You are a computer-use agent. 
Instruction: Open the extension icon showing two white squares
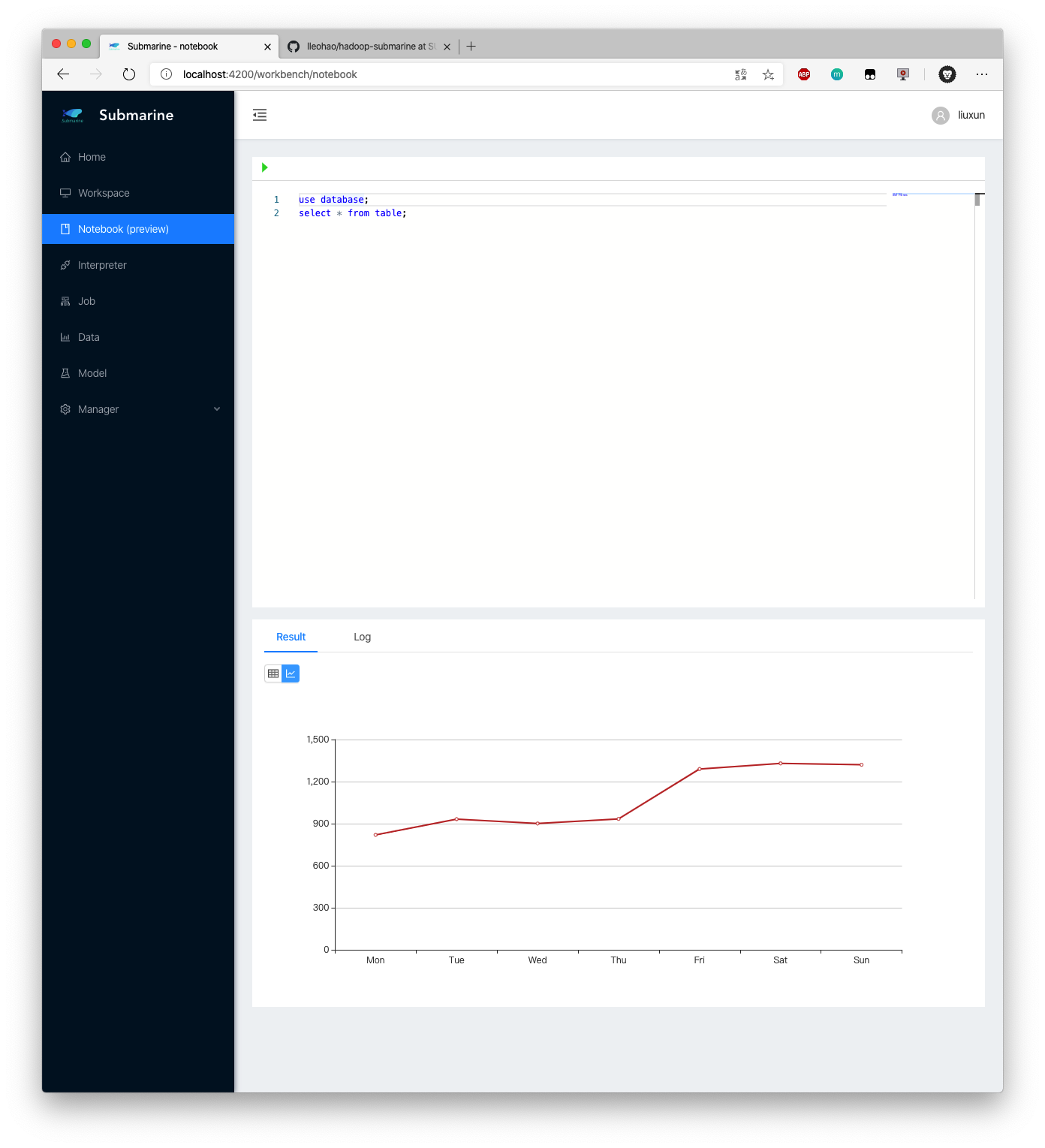pyautogui.click(x=870, y=74)
